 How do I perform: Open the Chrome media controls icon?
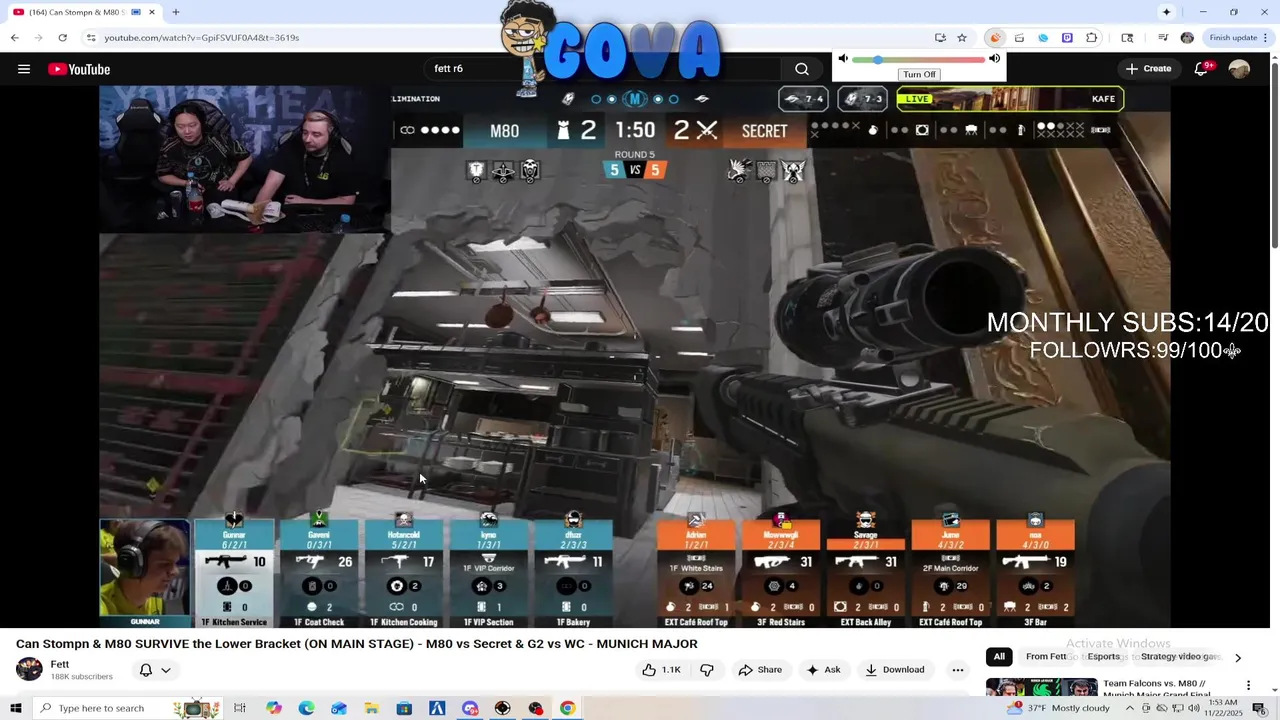[1163, 38]
